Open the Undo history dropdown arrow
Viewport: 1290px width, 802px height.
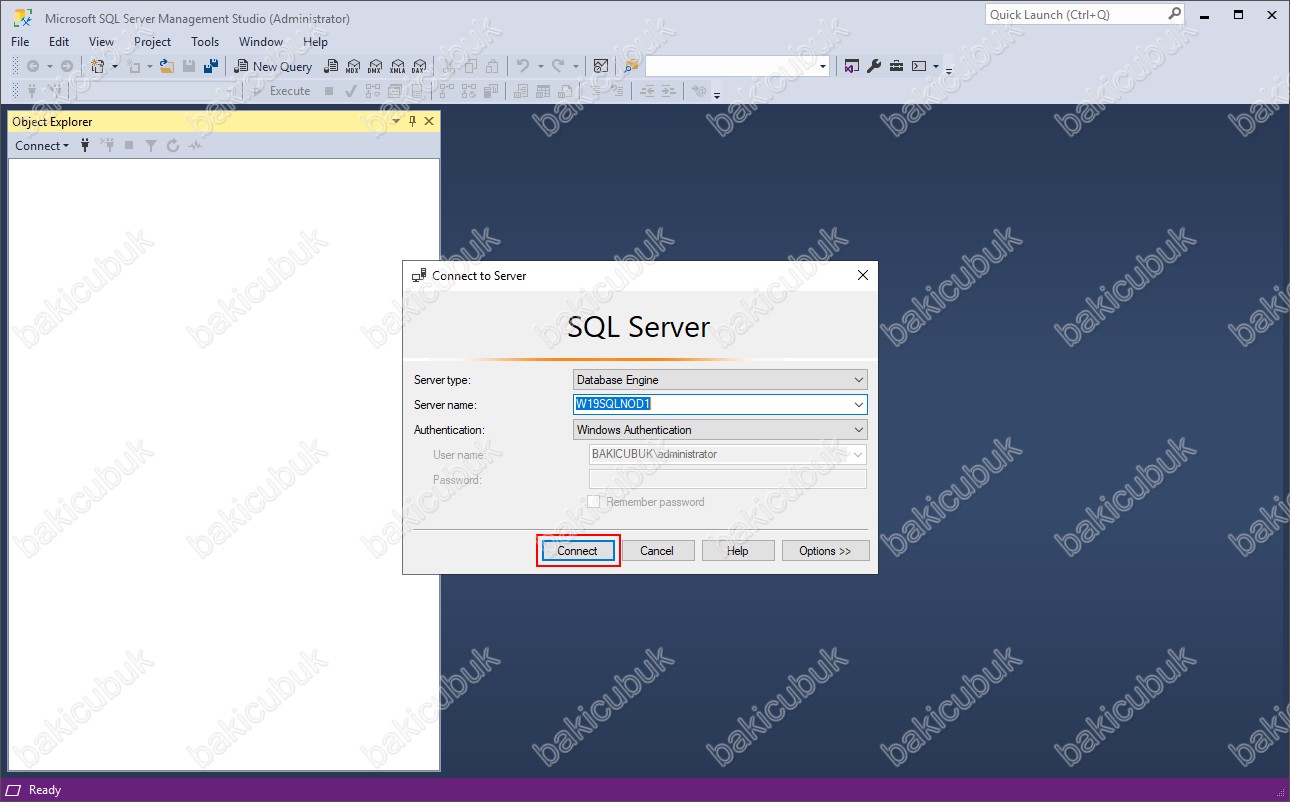click(539, 66)
